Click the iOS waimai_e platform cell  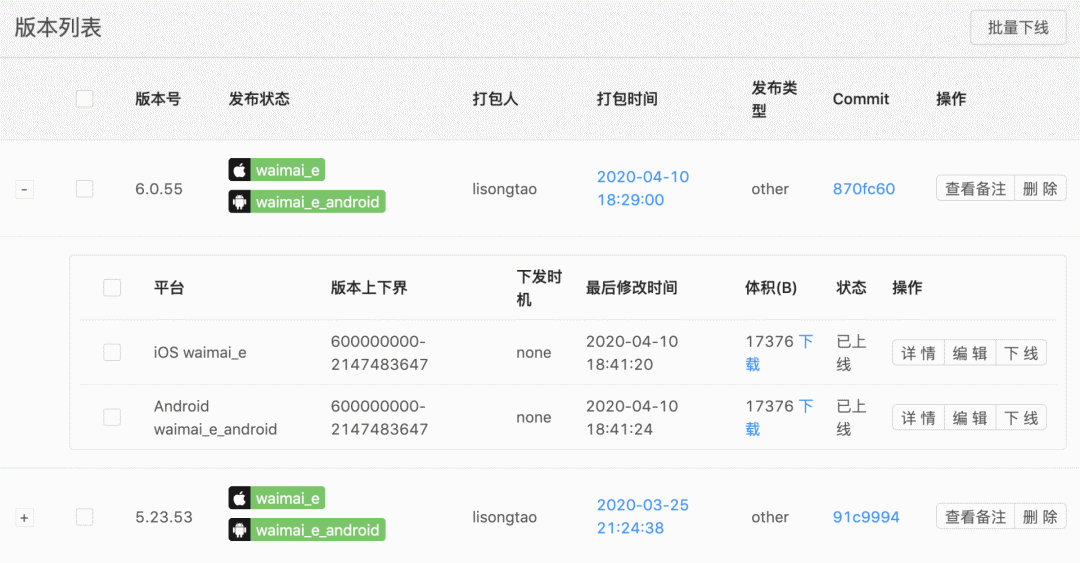point(200,352)
